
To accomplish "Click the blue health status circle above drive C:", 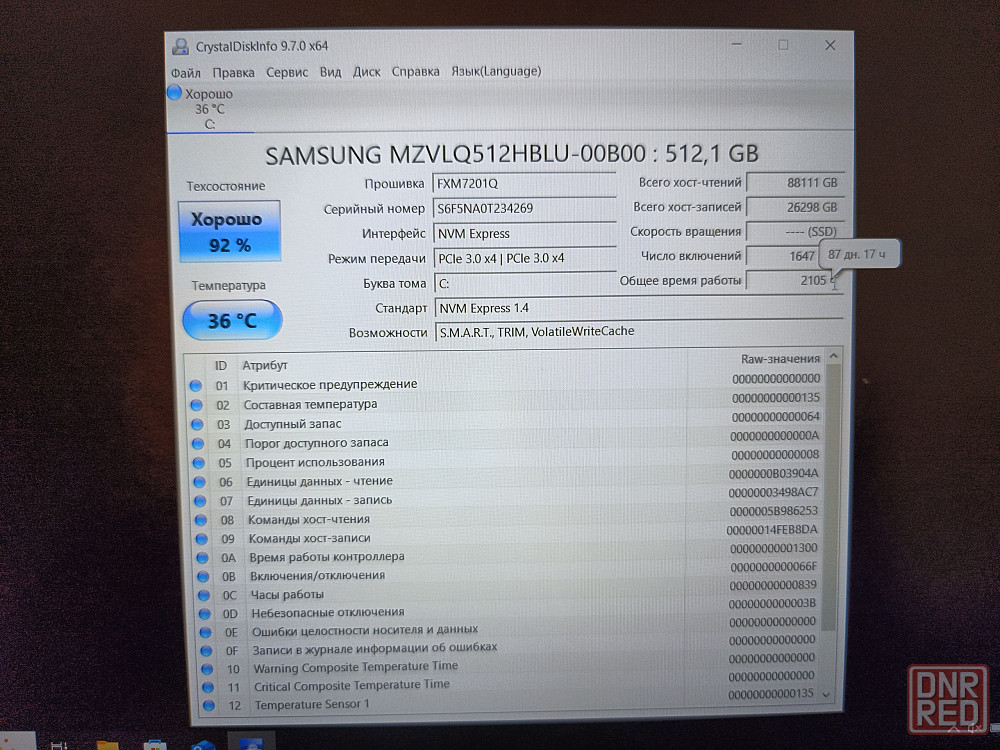I will (175, 92).
